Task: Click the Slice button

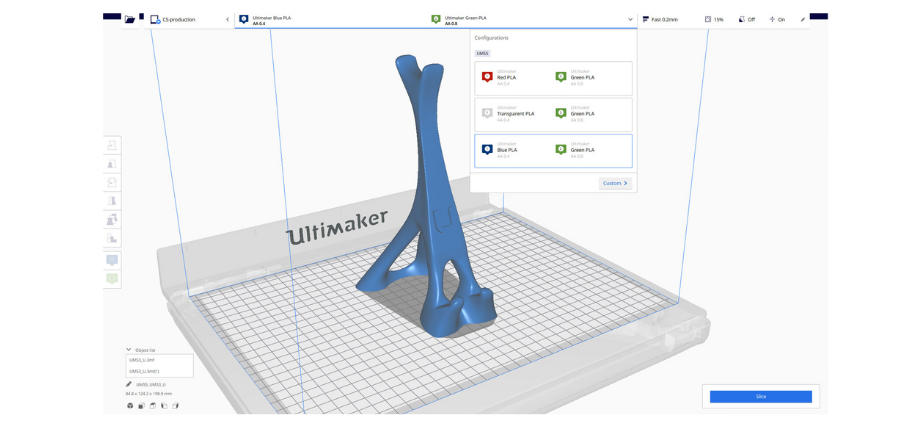Action: (760, 397)
